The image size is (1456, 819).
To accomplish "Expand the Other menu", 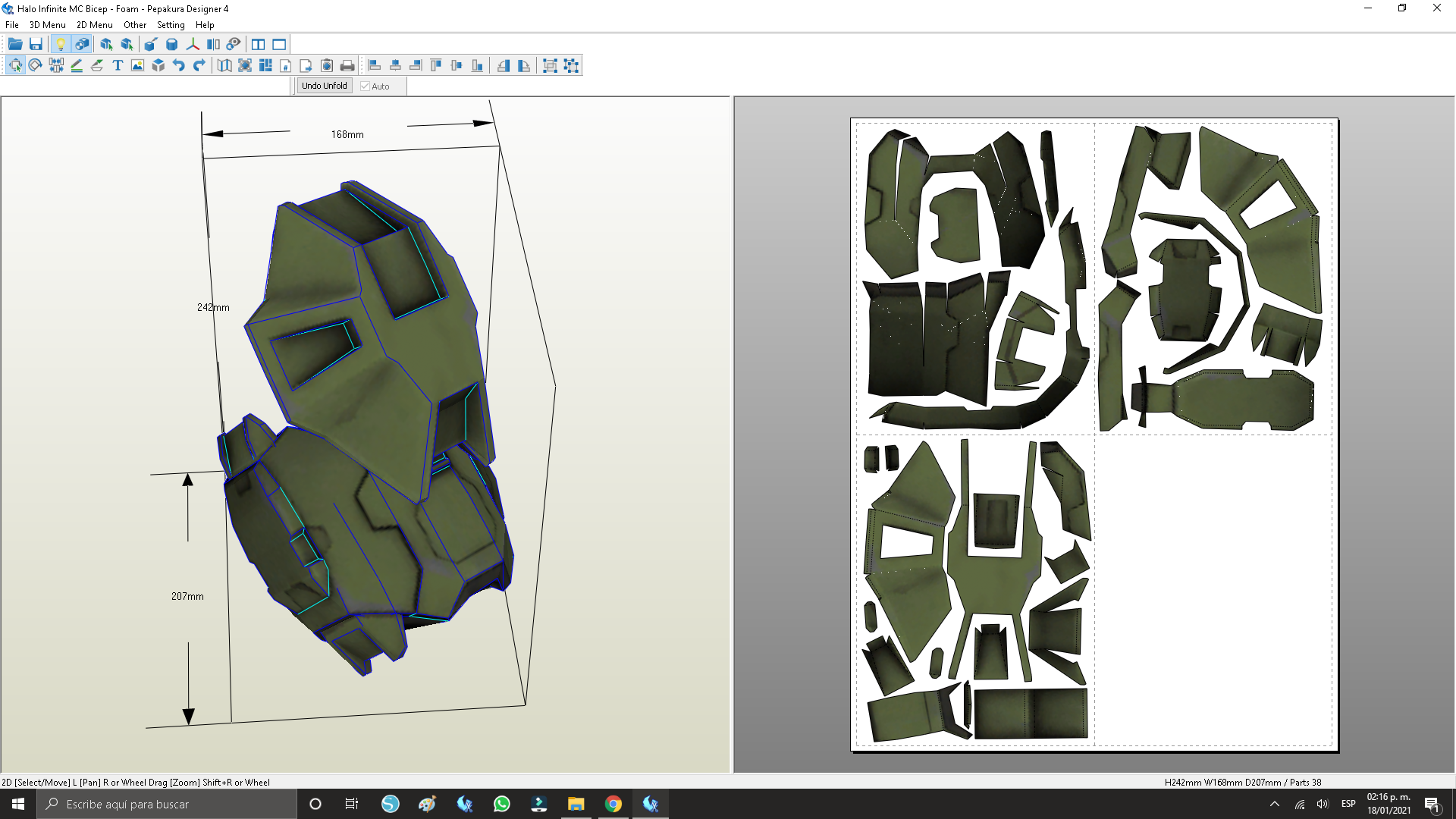I will click(x=135, y=25).
